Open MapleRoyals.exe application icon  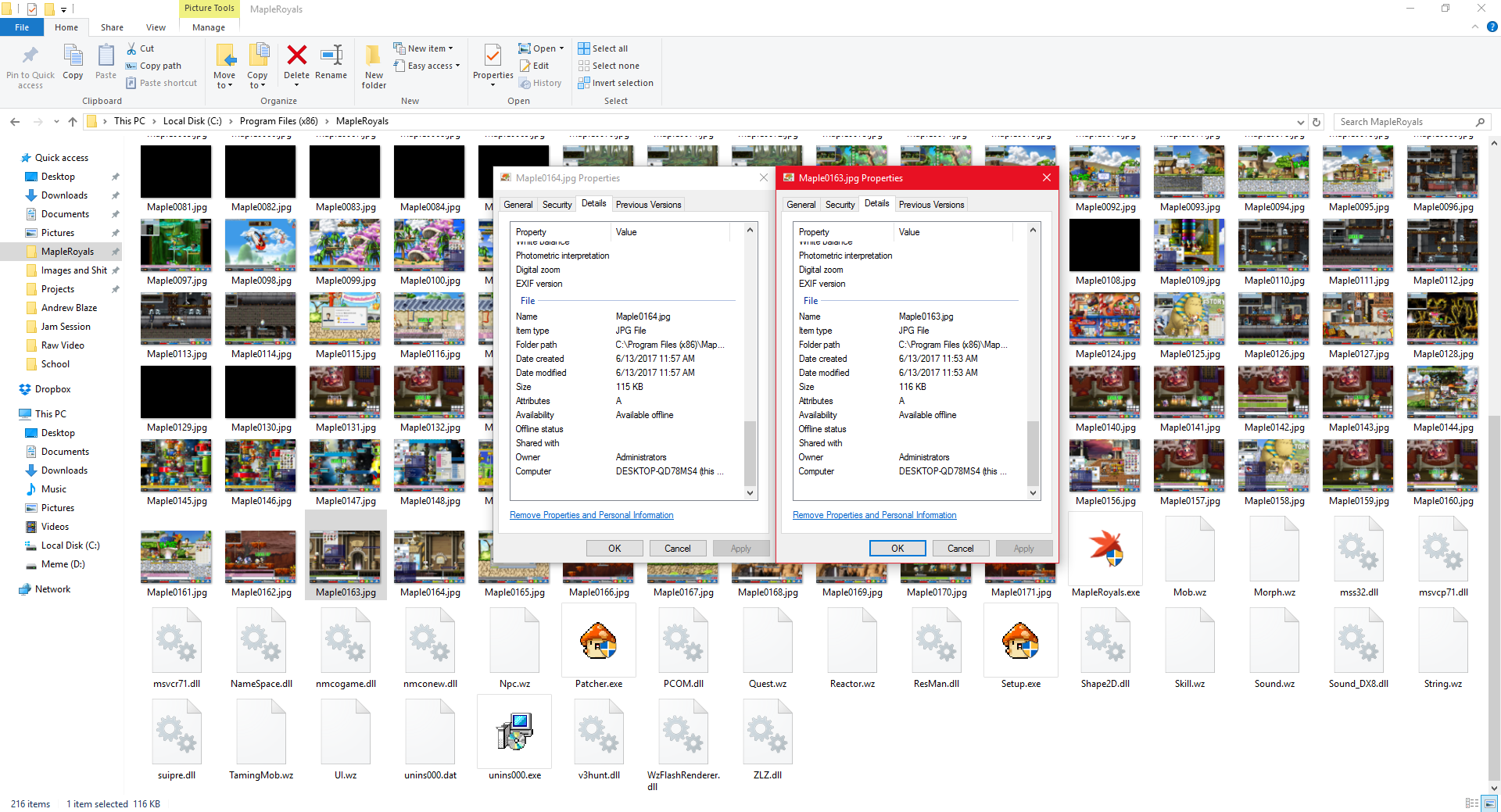[1105, 549]
